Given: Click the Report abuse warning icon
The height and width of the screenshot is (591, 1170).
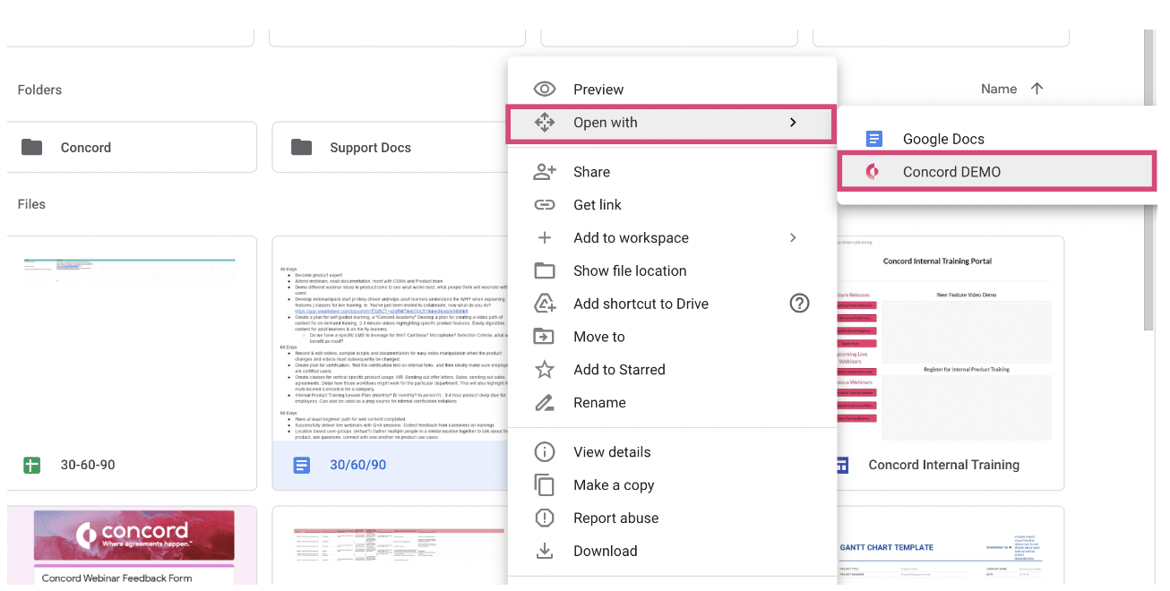Looking at the screenshot, I should point(545,518).
